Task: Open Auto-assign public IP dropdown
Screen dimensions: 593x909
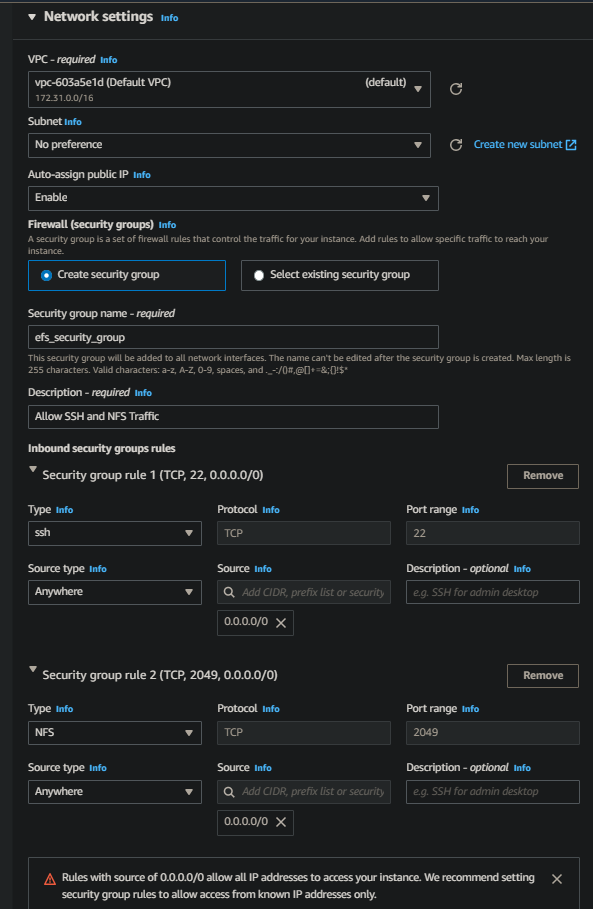Action: (233, 198)
